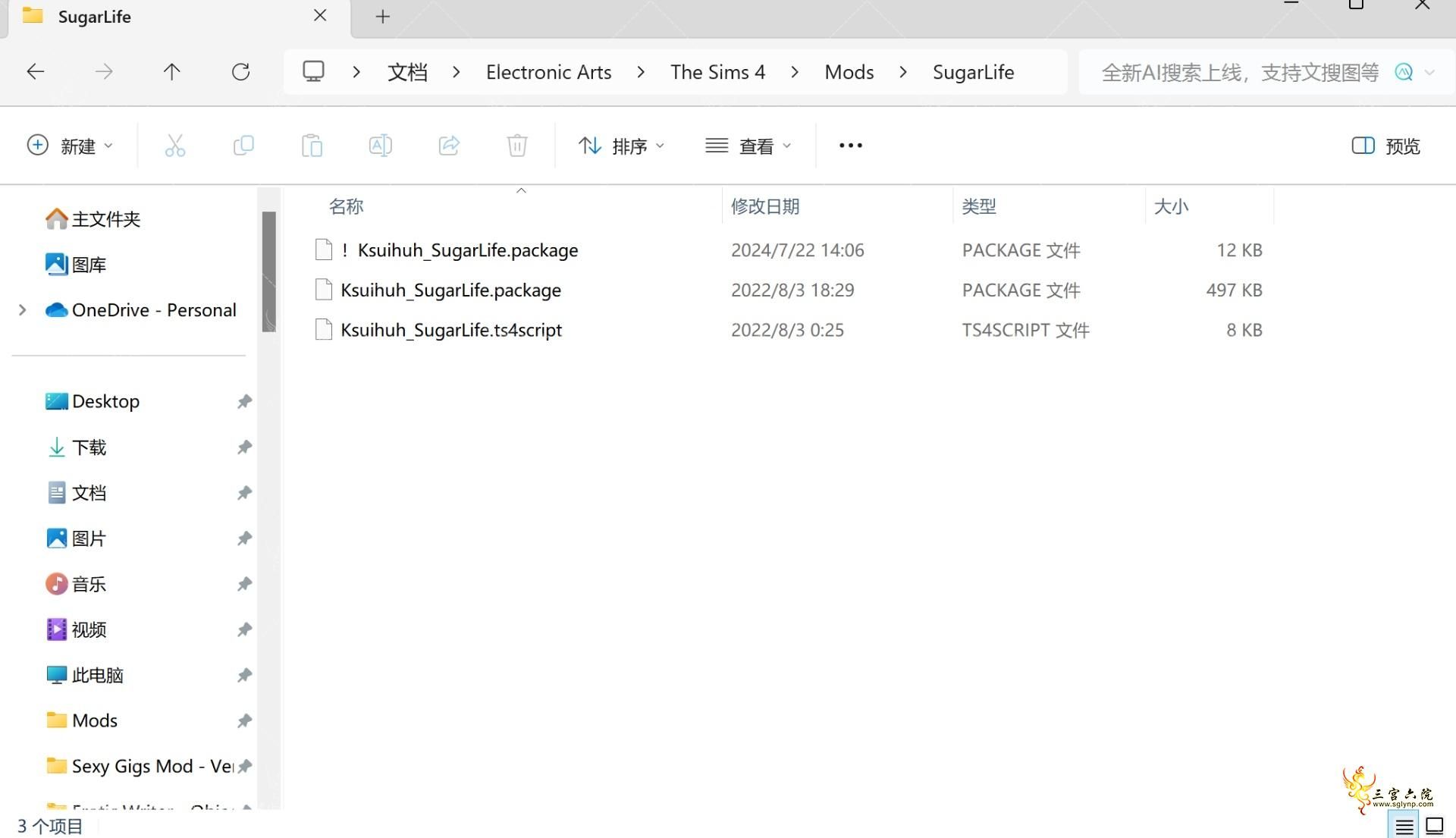
Task: Click SugarLife breadcrumb in address bar
Action: pos(973,72)
